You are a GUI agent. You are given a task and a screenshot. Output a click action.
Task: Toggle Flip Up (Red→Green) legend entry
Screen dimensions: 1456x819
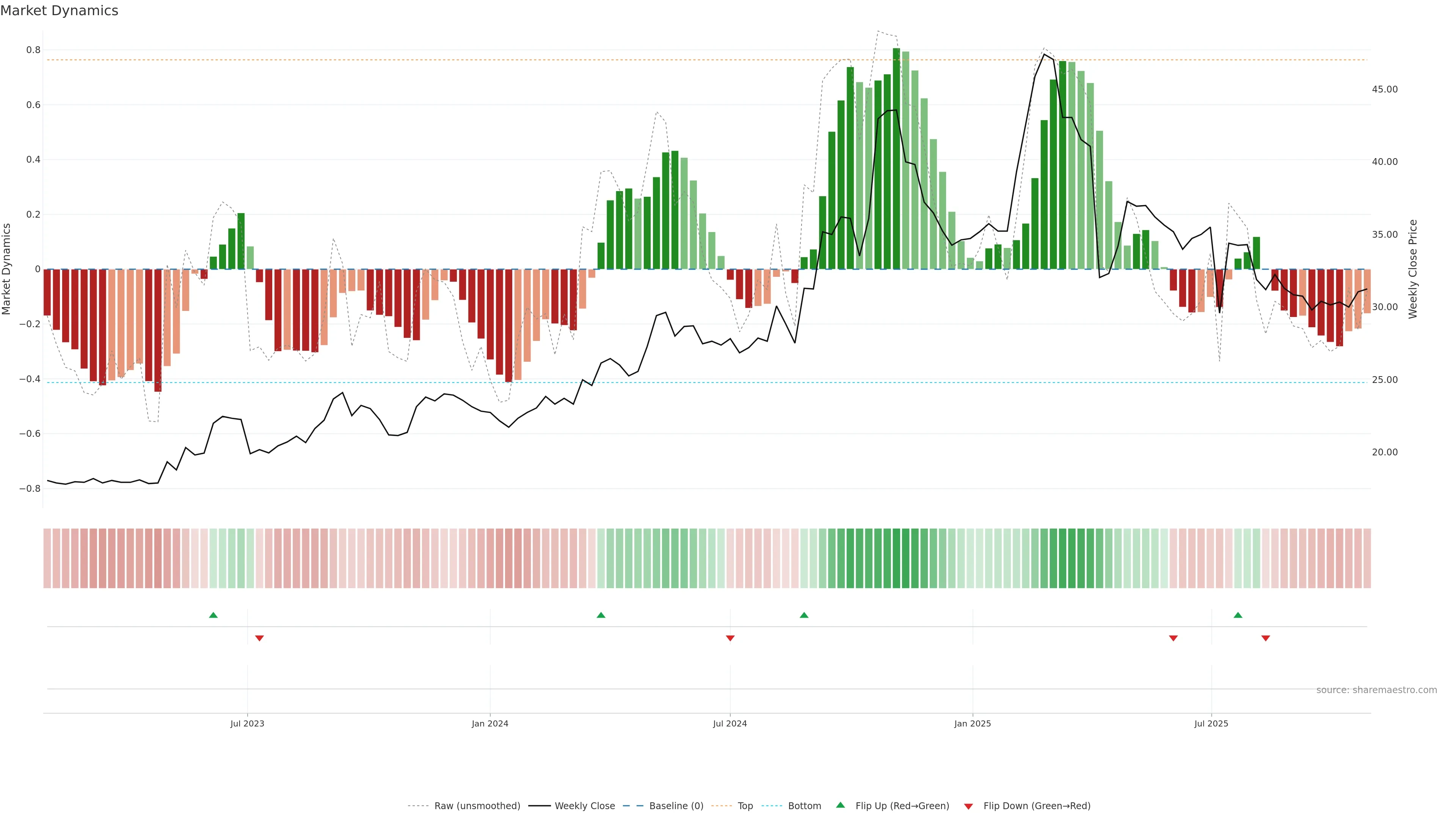pyautogui.click(x=902, y=806)
